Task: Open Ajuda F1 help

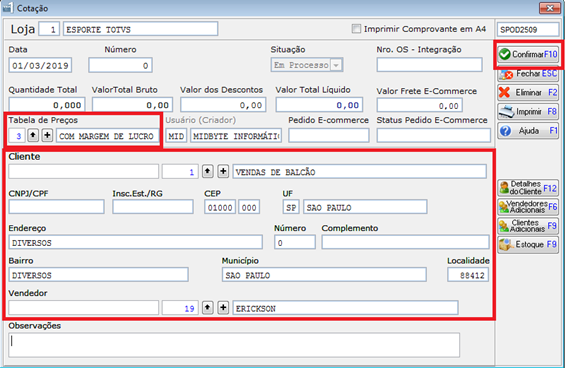Action: [528, 131]
